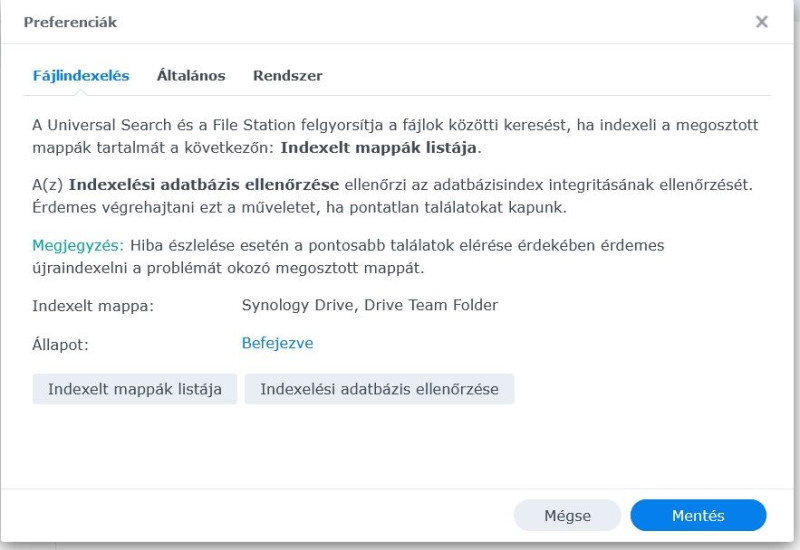Click the Indexelt mappa: field label
This screenshot has height=550, width=800.
[x=93, y=306]
